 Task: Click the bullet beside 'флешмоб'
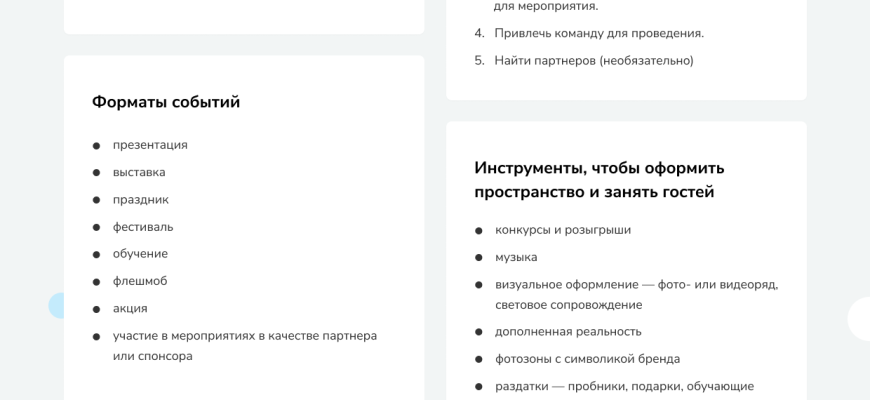[x=97, y=282]
